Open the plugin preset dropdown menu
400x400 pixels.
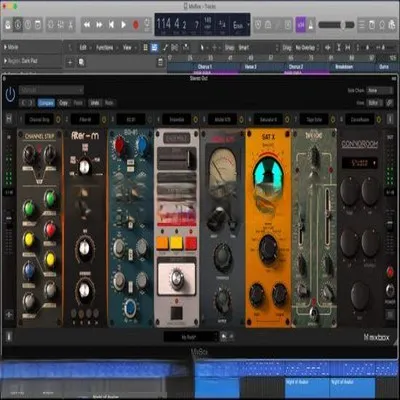click(51, 90)
